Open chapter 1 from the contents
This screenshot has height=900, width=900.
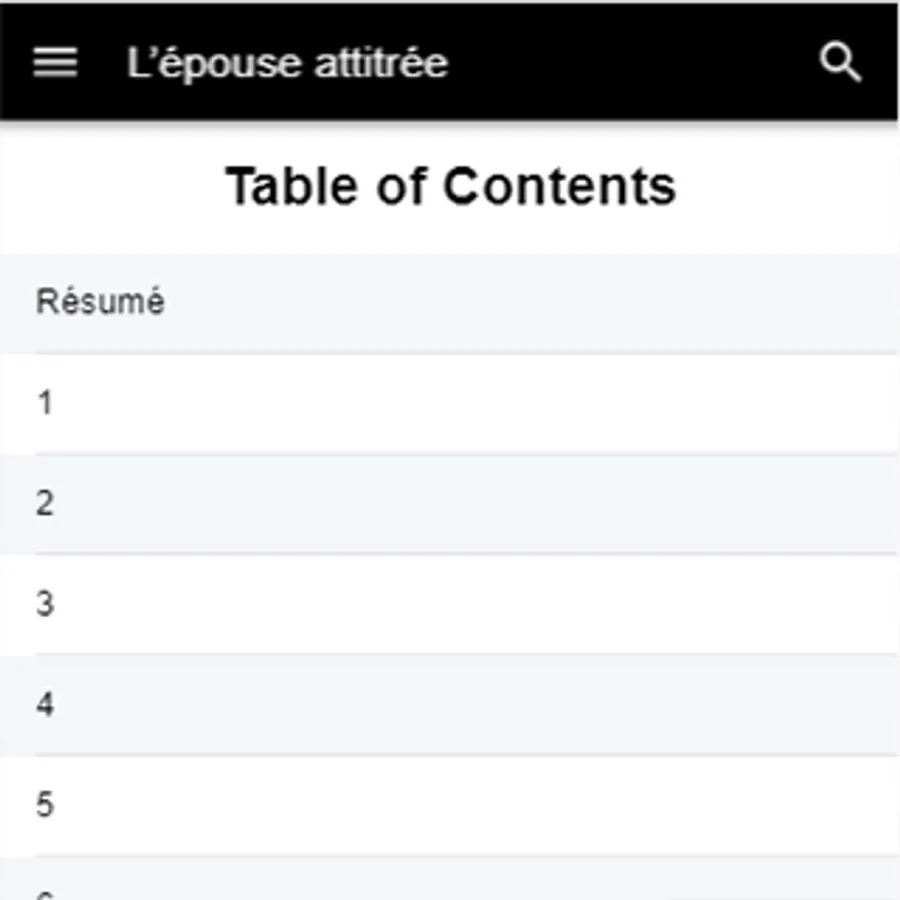(450, 403)
